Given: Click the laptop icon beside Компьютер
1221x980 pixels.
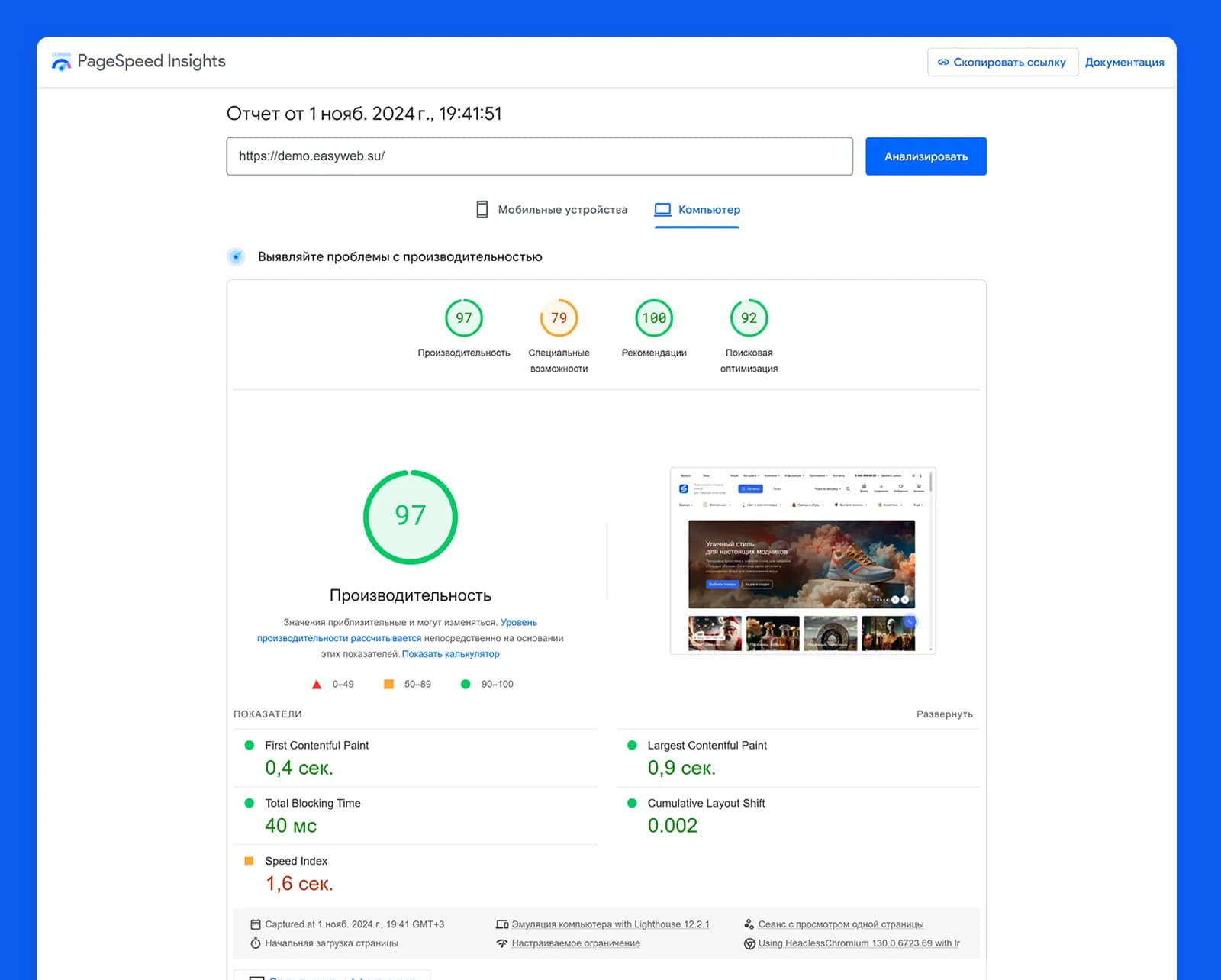Looking at the screenshot, I should tap(662, 209).
